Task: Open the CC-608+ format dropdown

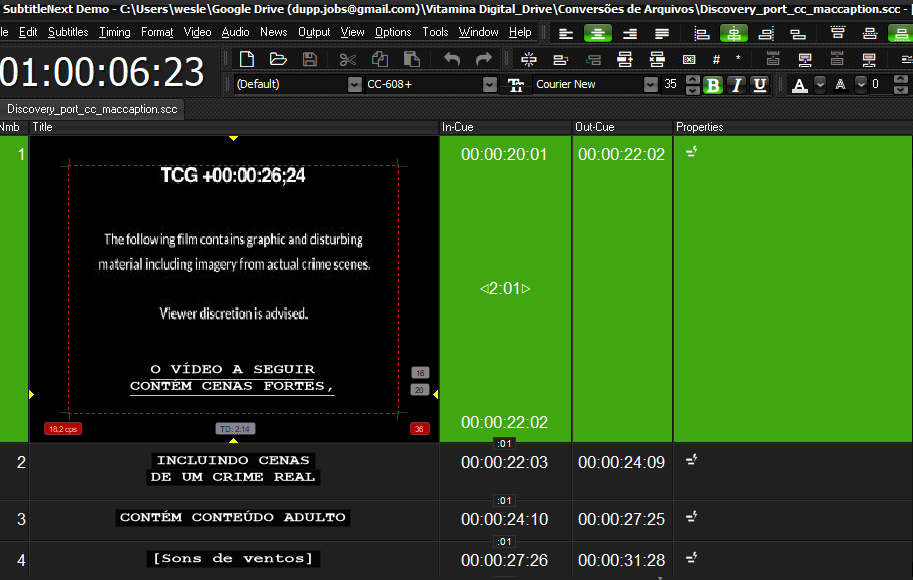Action: [490, 84]
